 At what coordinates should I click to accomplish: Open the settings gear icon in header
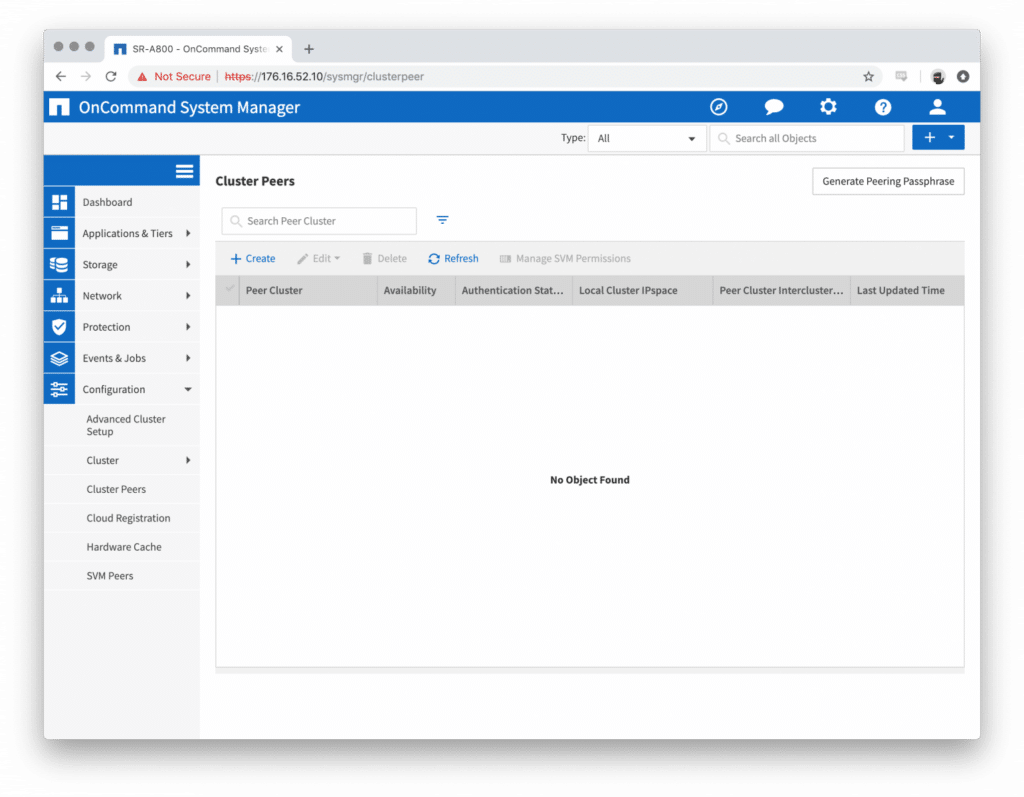(828, 107)
